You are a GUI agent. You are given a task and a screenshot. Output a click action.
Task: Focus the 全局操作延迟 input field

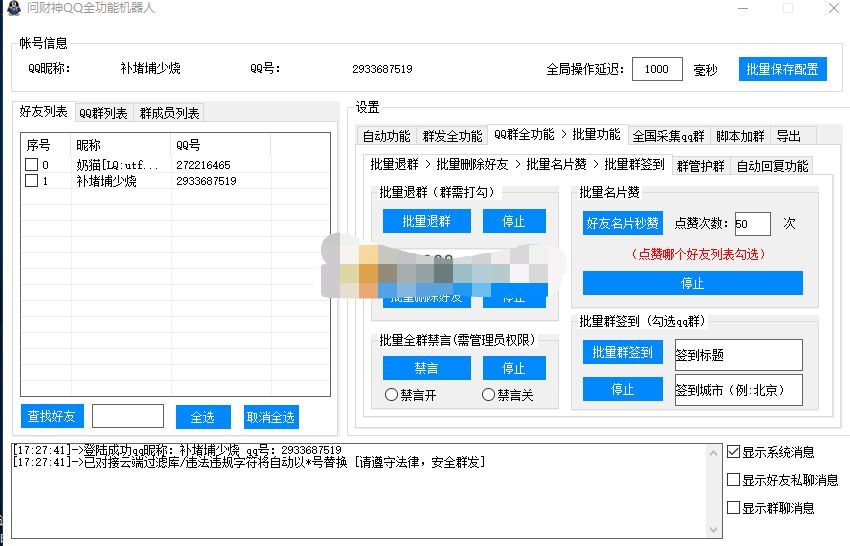[x=657, y=69]
